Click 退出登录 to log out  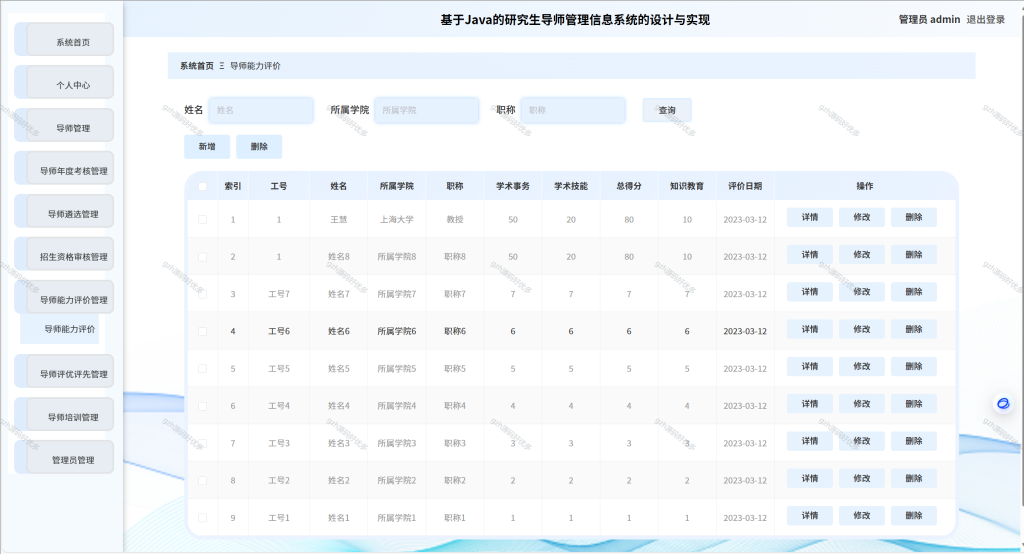(985, 20)
